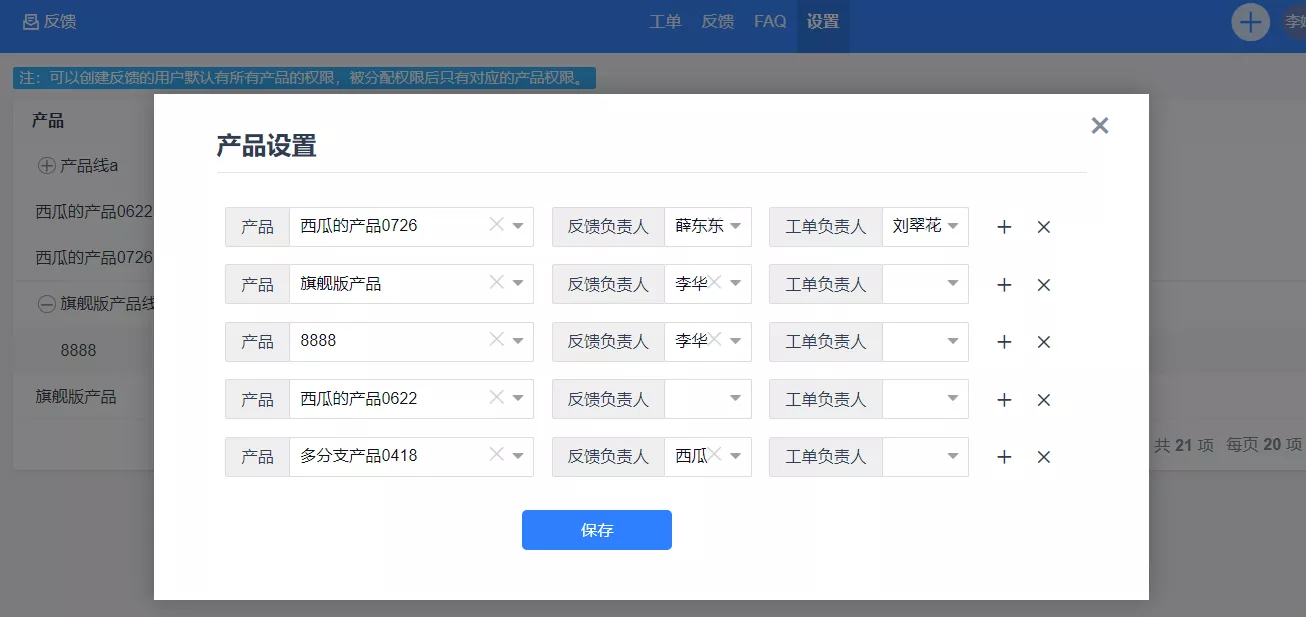Switch to the 工单 tab
The width and height of the screenshot is (1306, 617).
pos(665,21)
